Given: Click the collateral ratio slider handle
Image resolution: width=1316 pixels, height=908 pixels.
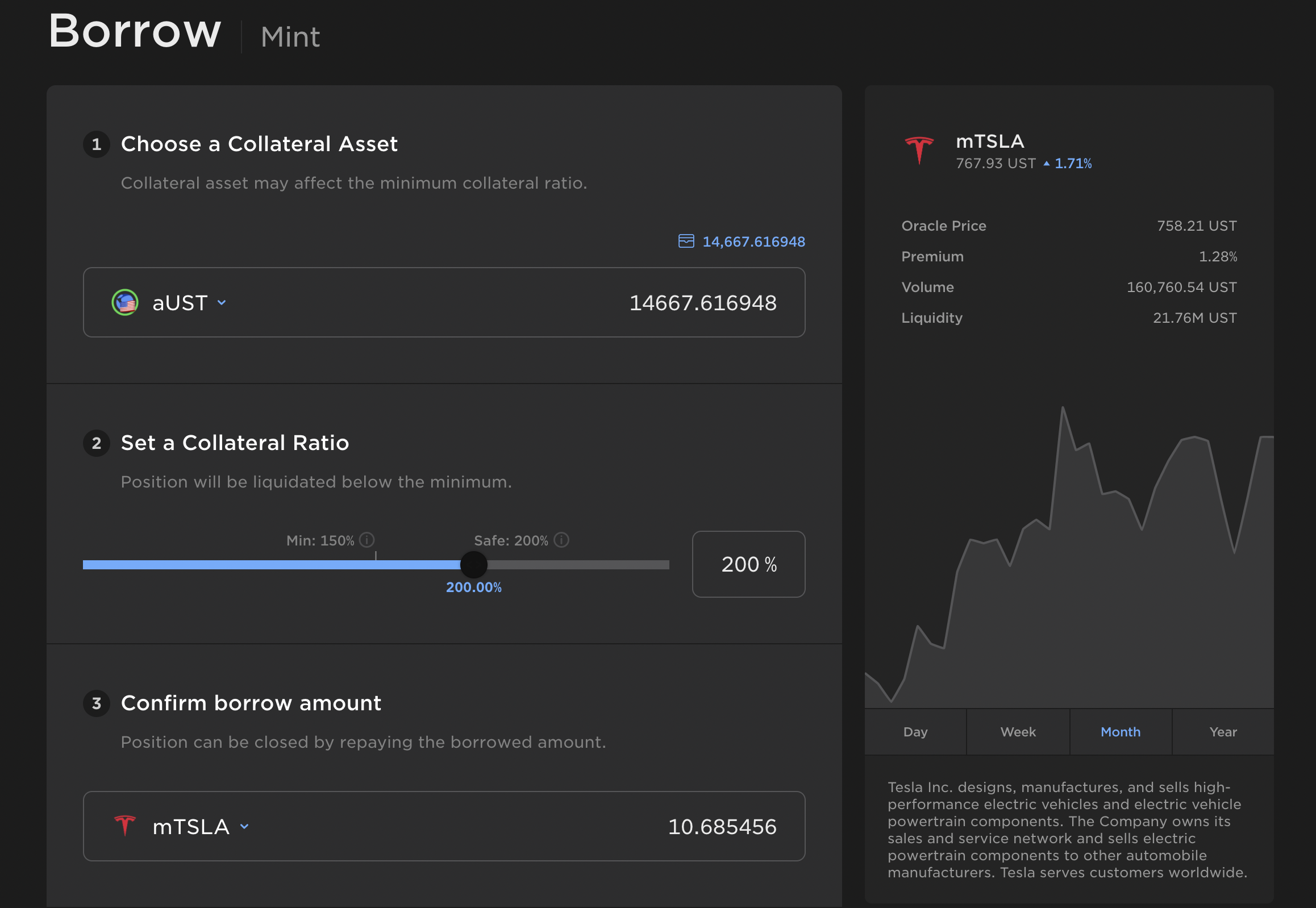Looking at the screenshot, I should point(473,564).
